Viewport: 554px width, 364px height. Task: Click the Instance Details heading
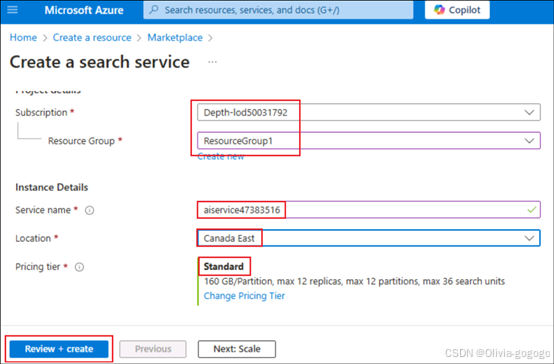pos(52,187)
